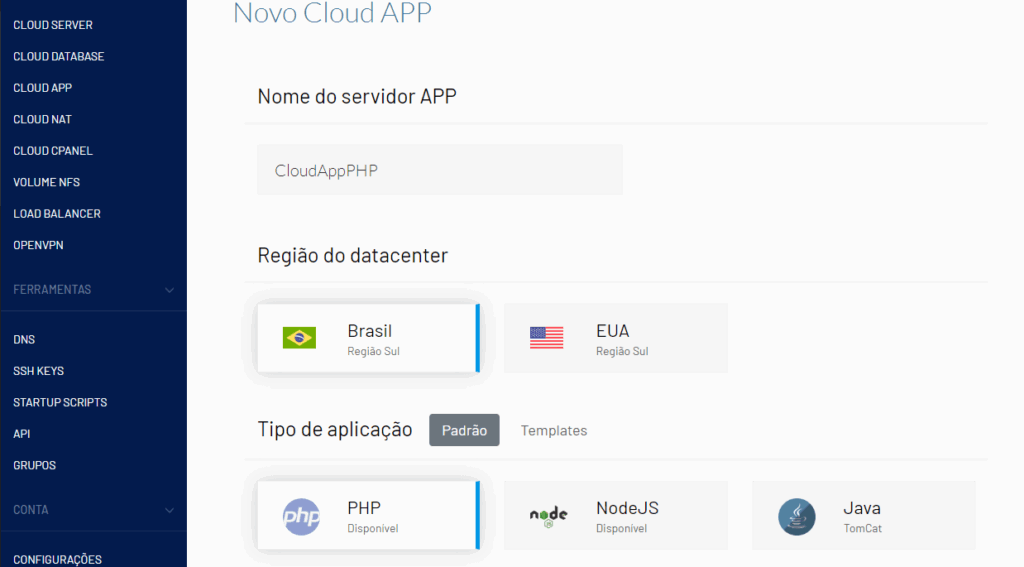This screenshot has height=567, width=1024.
Task: Collapse the Ferramentas section chevron
Action: 169,290
